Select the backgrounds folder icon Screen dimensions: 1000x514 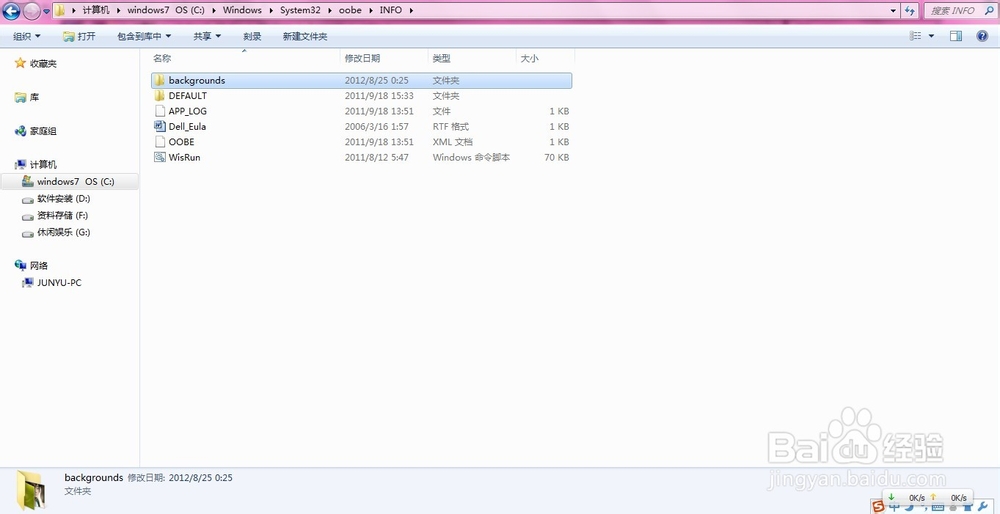(x=159, y=80)
